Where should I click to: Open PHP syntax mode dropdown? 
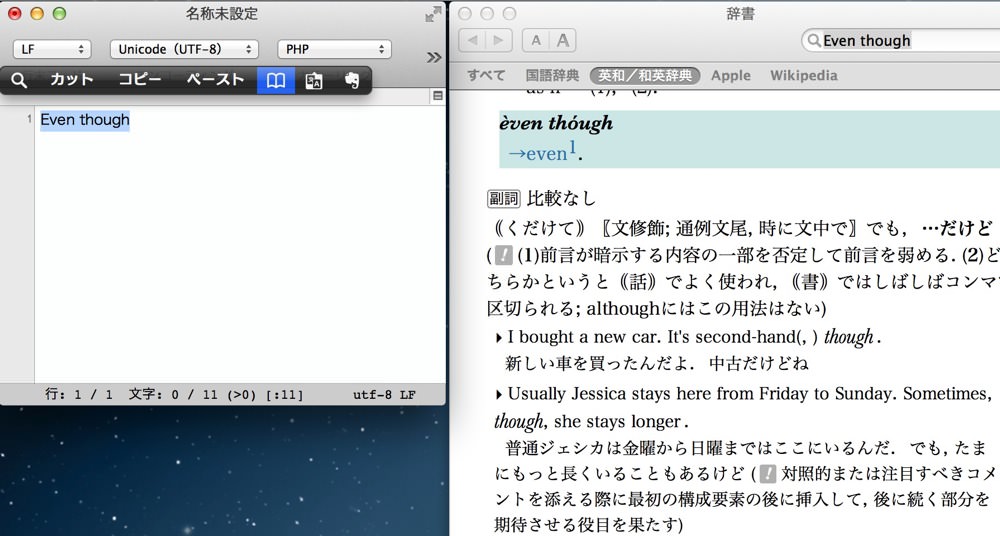334,49
